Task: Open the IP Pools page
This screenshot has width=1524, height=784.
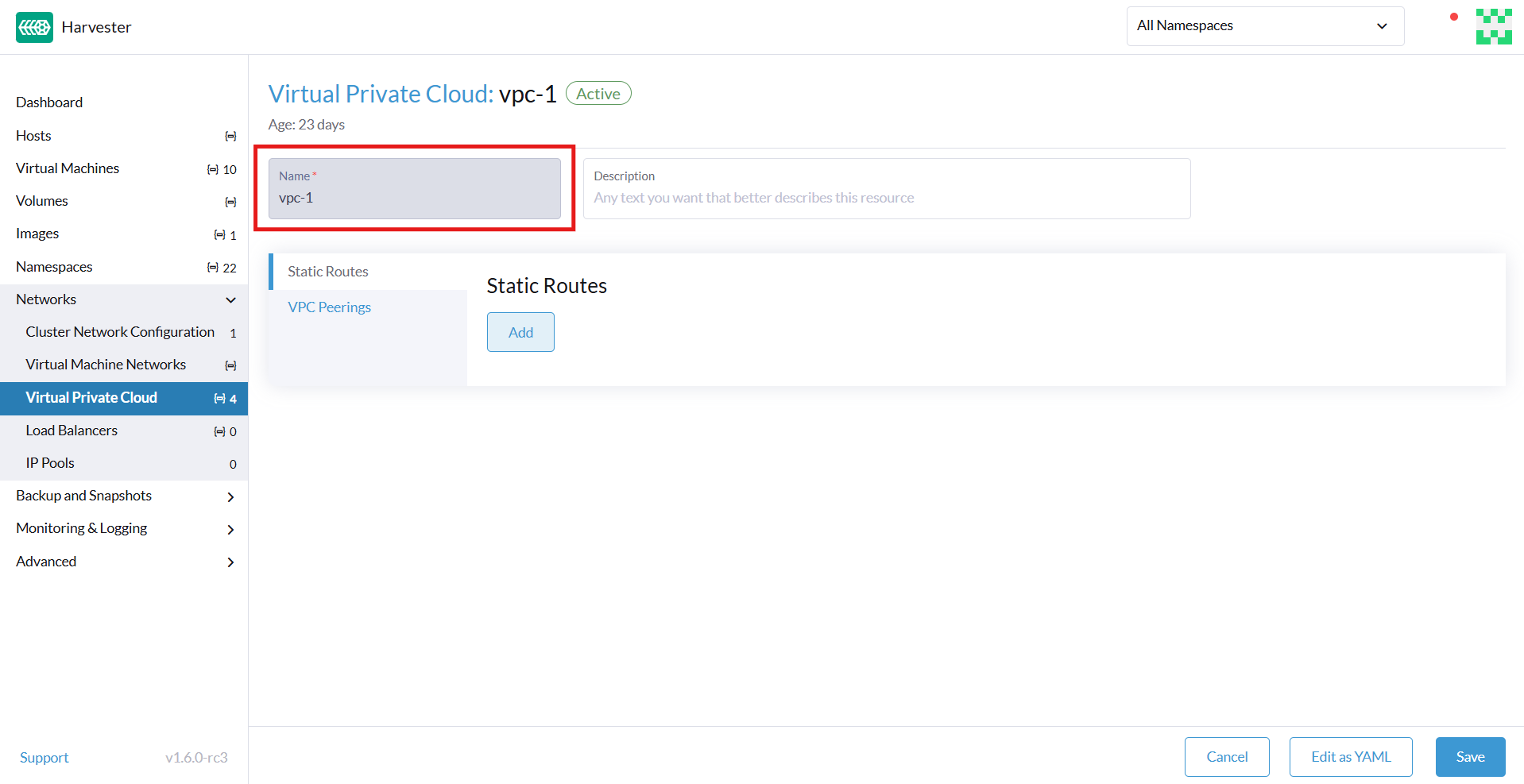Action: point(49,462)
